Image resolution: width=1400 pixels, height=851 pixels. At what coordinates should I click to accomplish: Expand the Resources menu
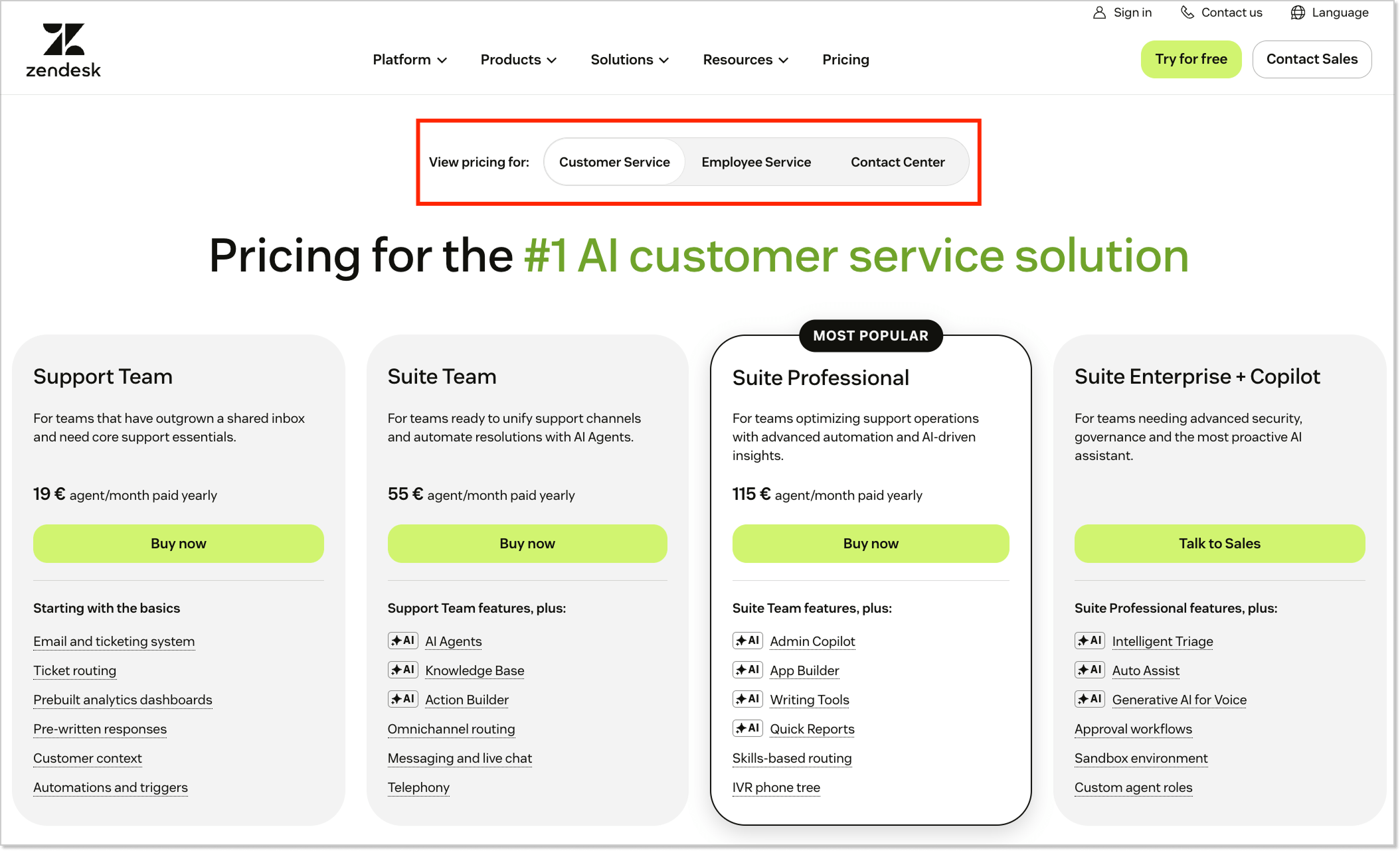pyautogui.click(x=746, y=60)
